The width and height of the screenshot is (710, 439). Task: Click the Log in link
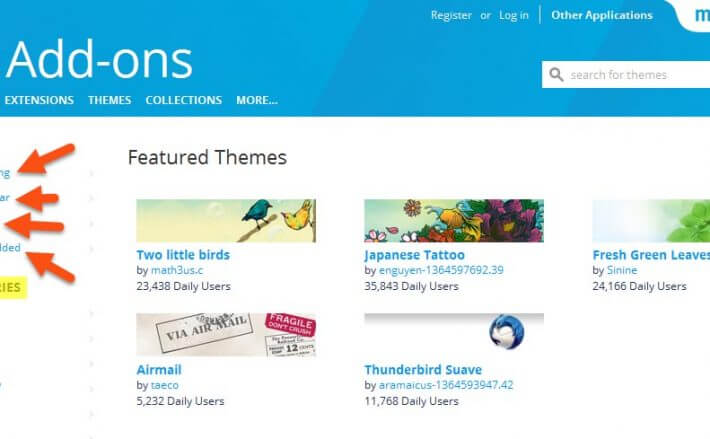514,15
